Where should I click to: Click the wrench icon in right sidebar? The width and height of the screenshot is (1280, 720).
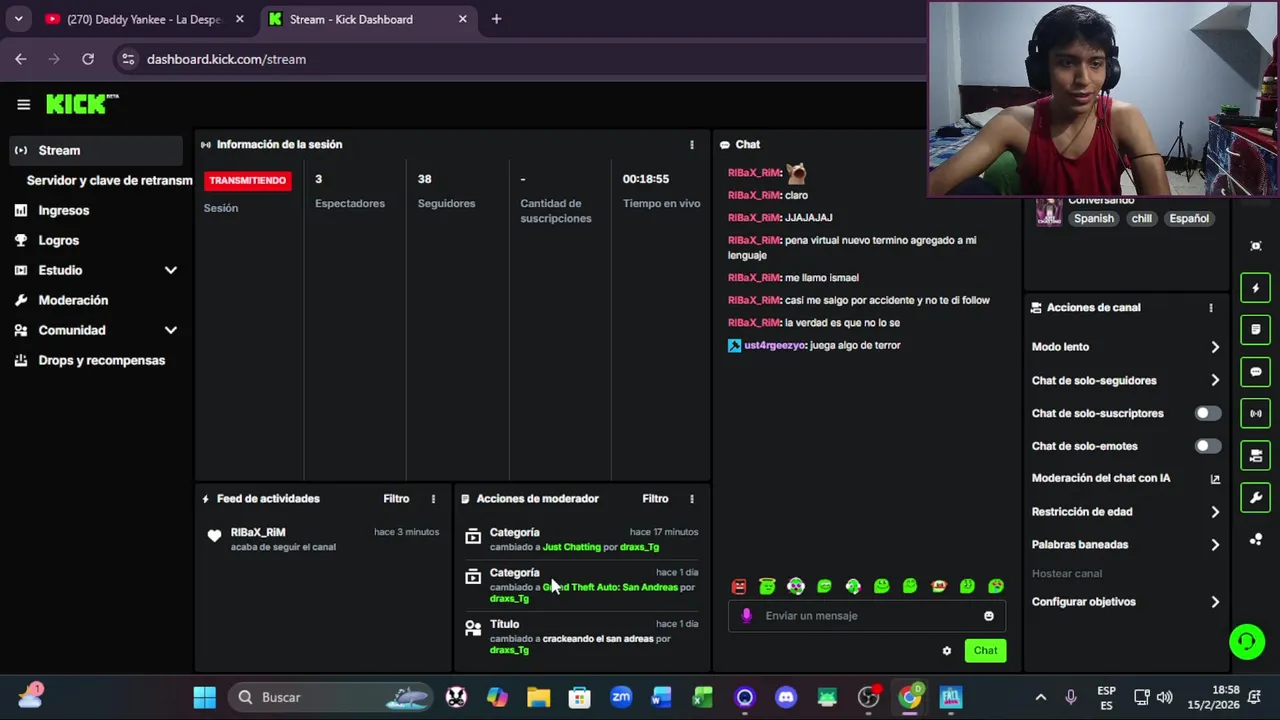1256,497
